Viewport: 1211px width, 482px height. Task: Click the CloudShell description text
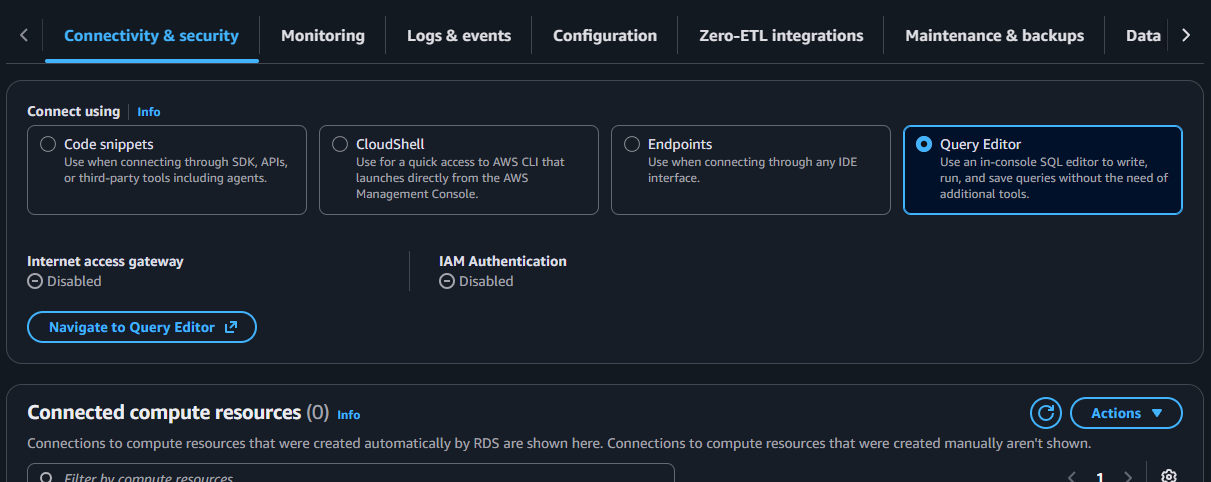click(461, 178)
